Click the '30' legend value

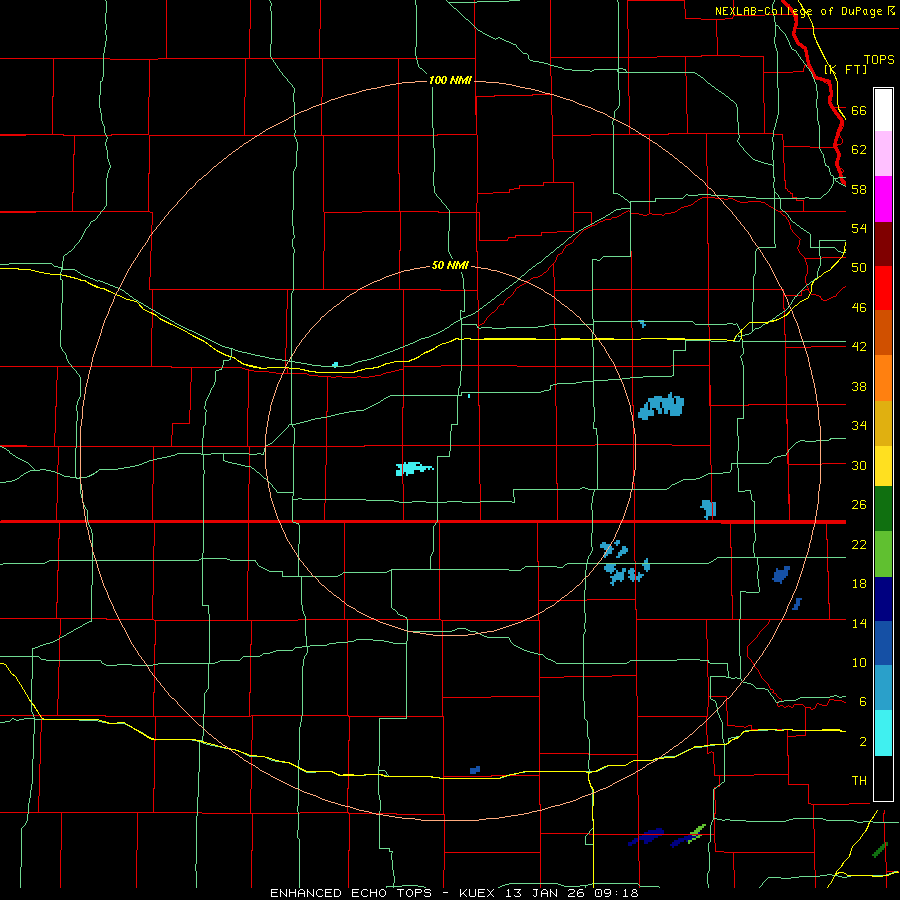(859, 465)
